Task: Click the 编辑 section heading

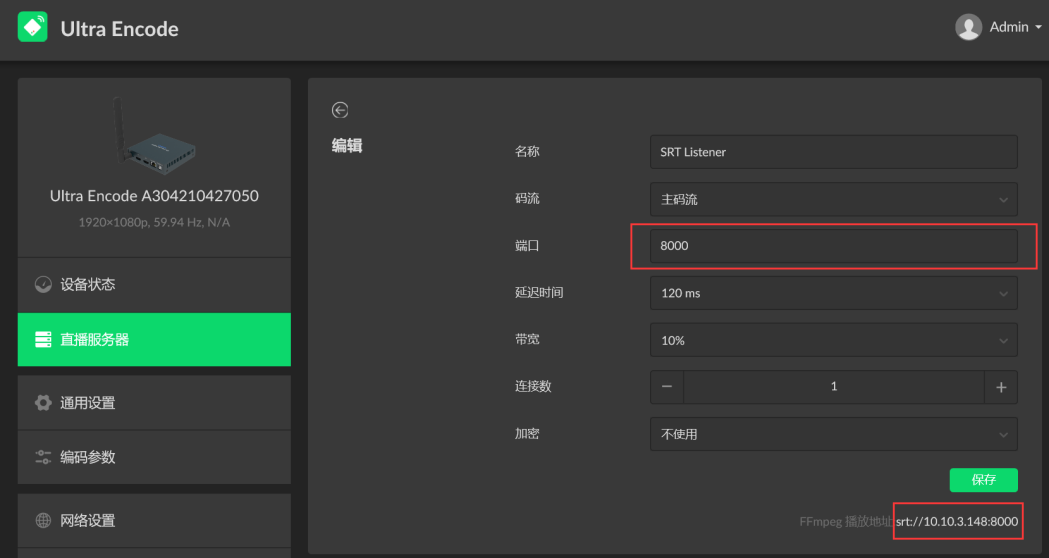Action: pyautogui.click(x=347, y=145)
